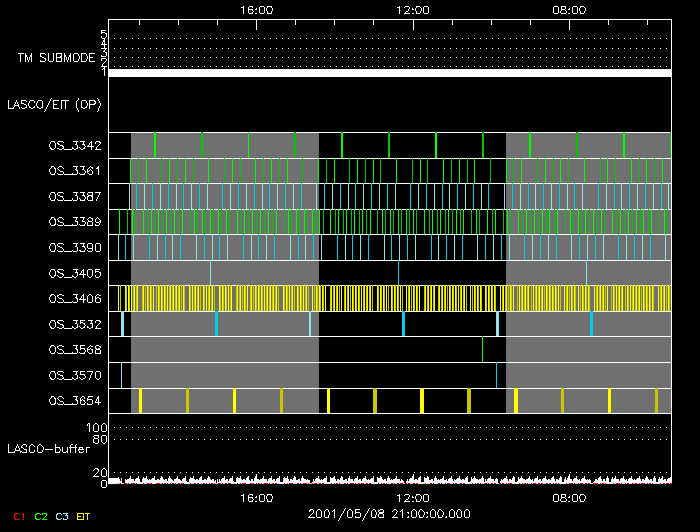
Task: Select the LASCO-buffer axis label
Action: pos(50,449)
